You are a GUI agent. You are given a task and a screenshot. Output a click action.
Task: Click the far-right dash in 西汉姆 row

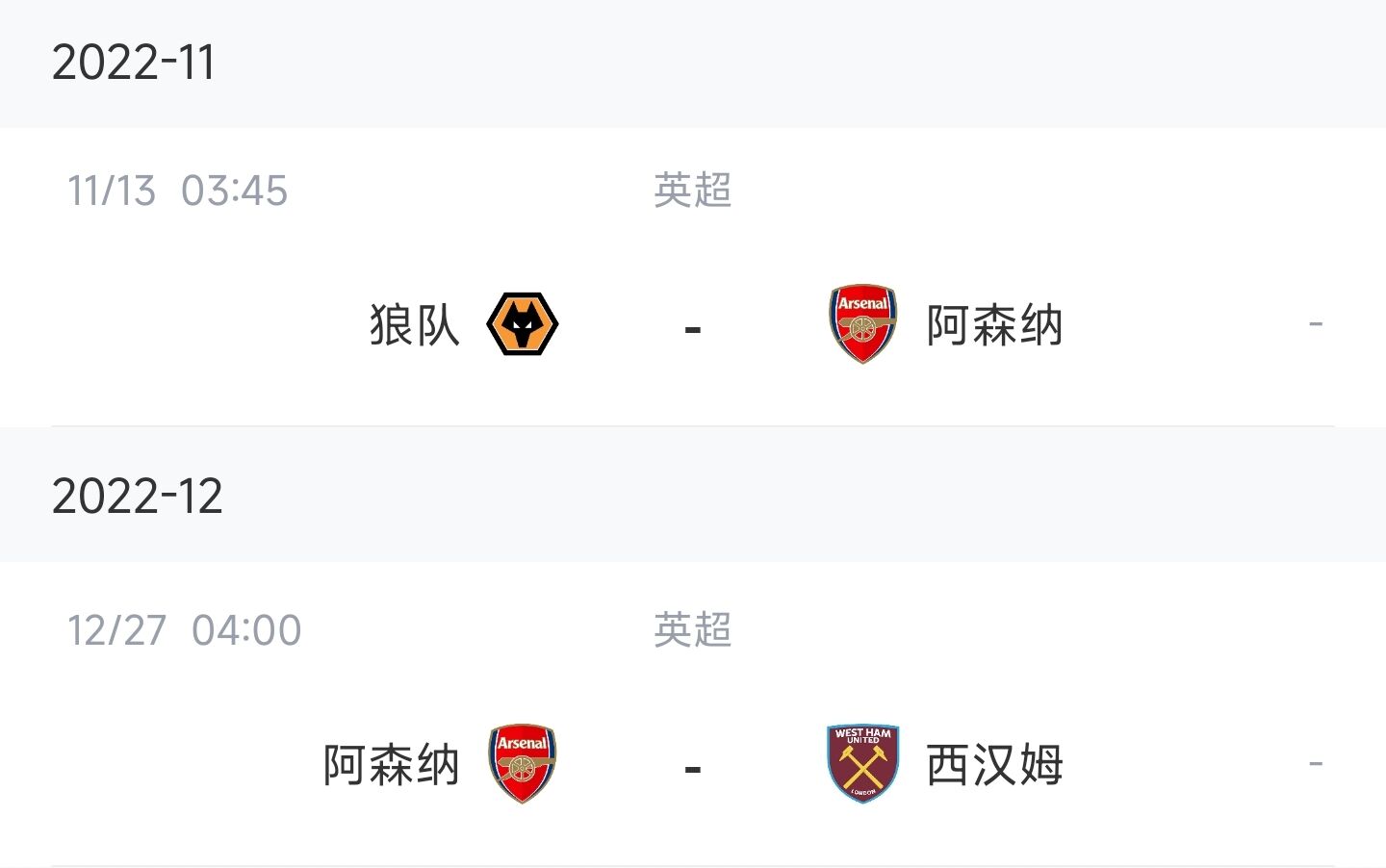pos(1316,764)
